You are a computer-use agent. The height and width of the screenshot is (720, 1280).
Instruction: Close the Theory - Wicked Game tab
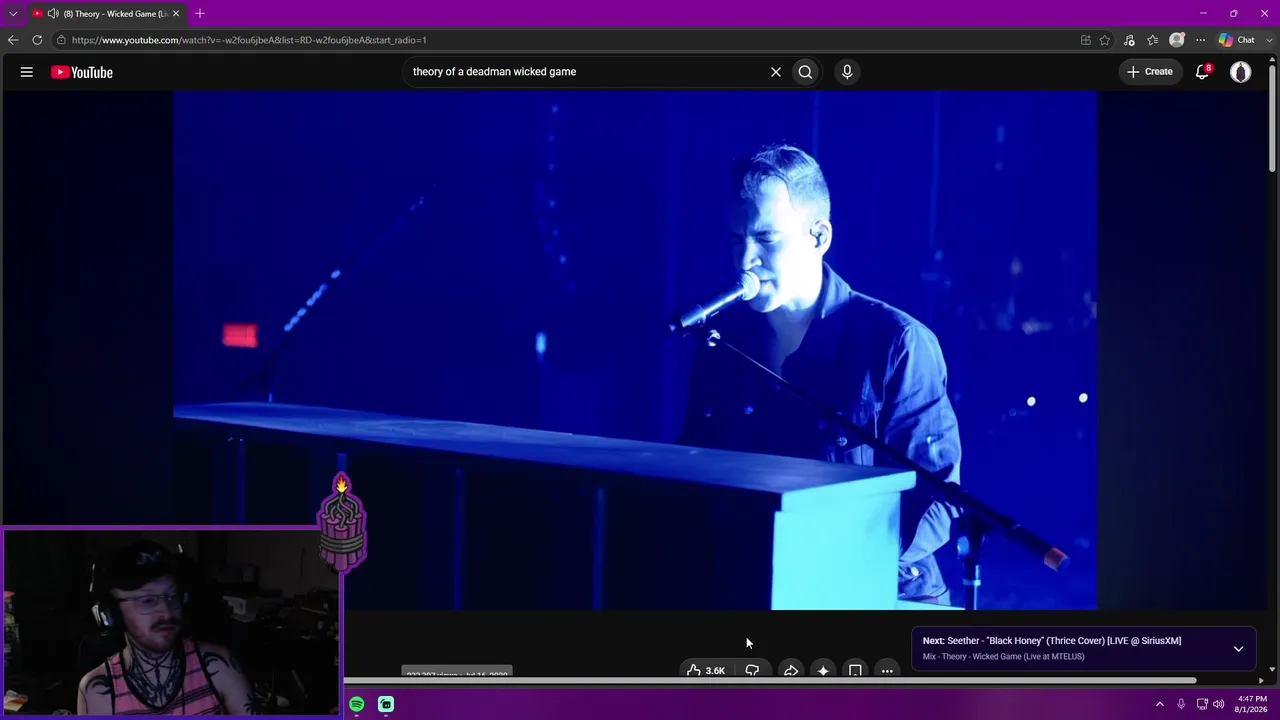coord(176,14)
